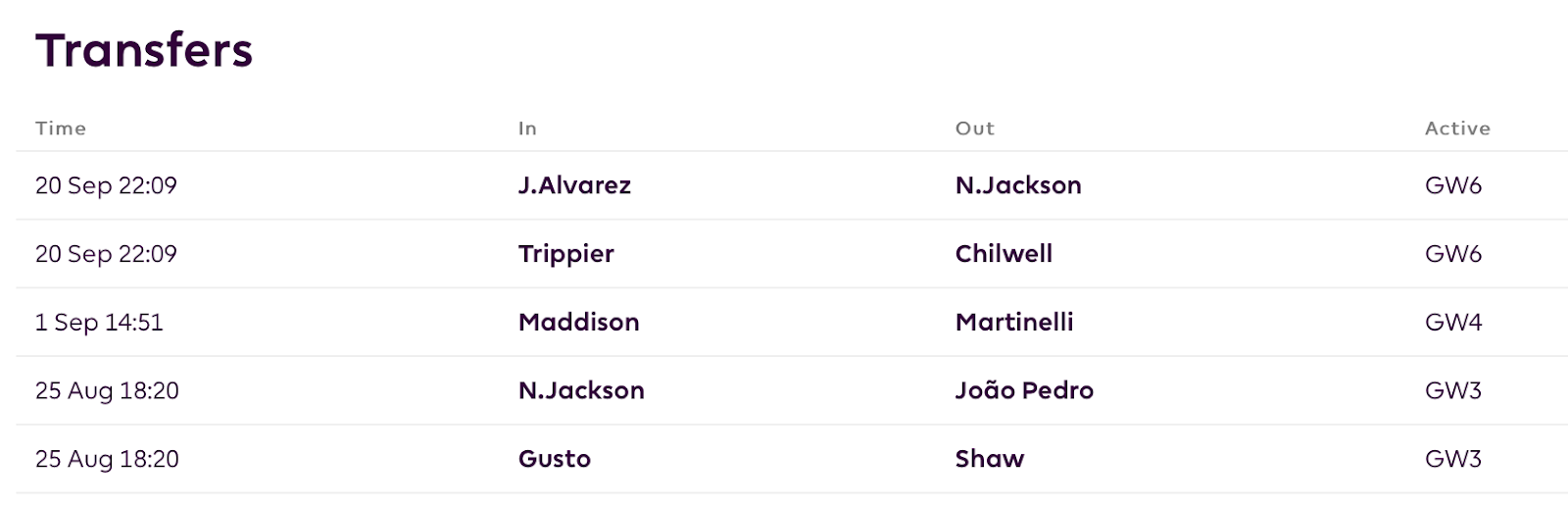This screenshot has height=509, width=1568.
Task: Open N.Jackson in the In column
Action: point(581,390)
